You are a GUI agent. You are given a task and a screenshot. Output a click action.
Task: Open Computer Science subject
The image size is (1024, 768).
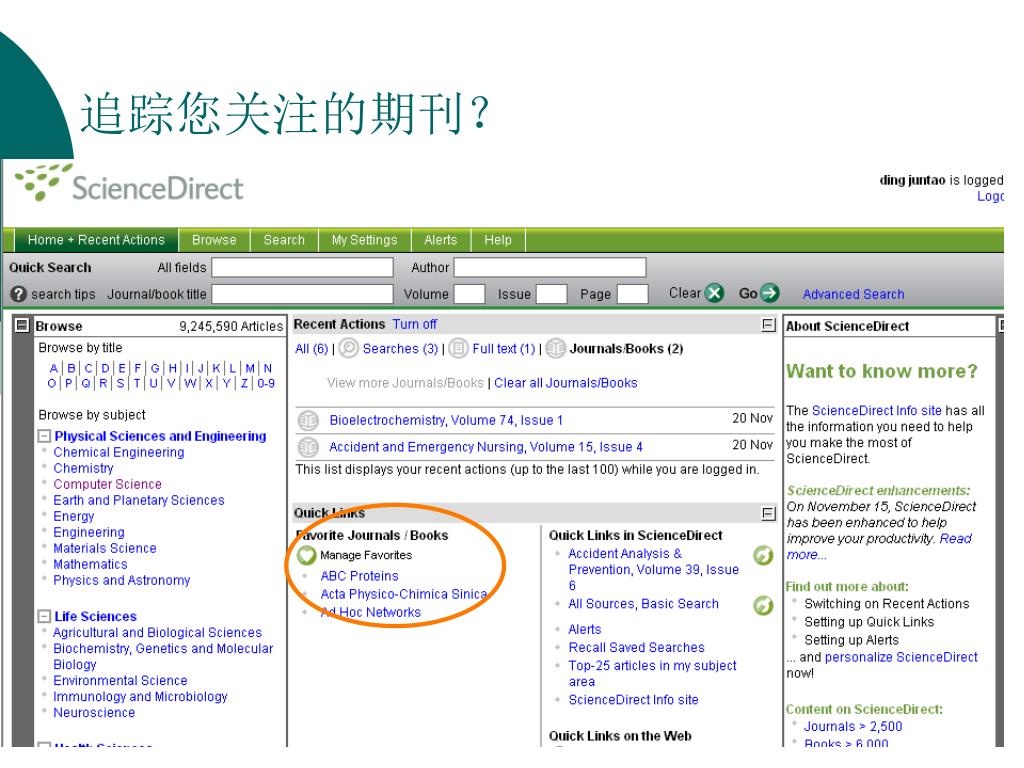(107, 484)
